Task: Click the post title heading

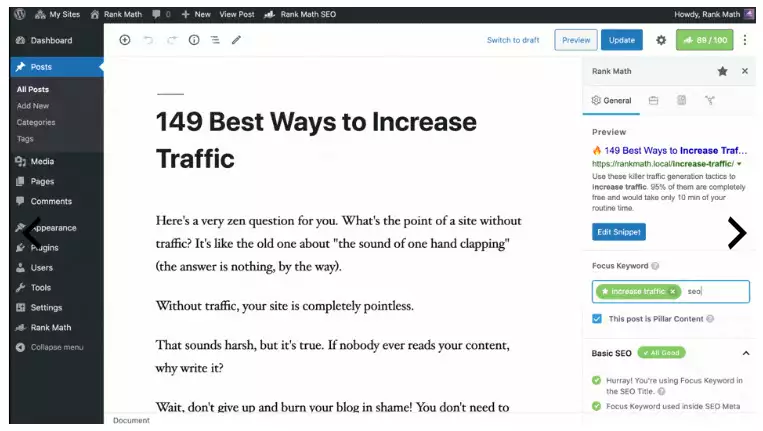Action: [x=316, y=140]
